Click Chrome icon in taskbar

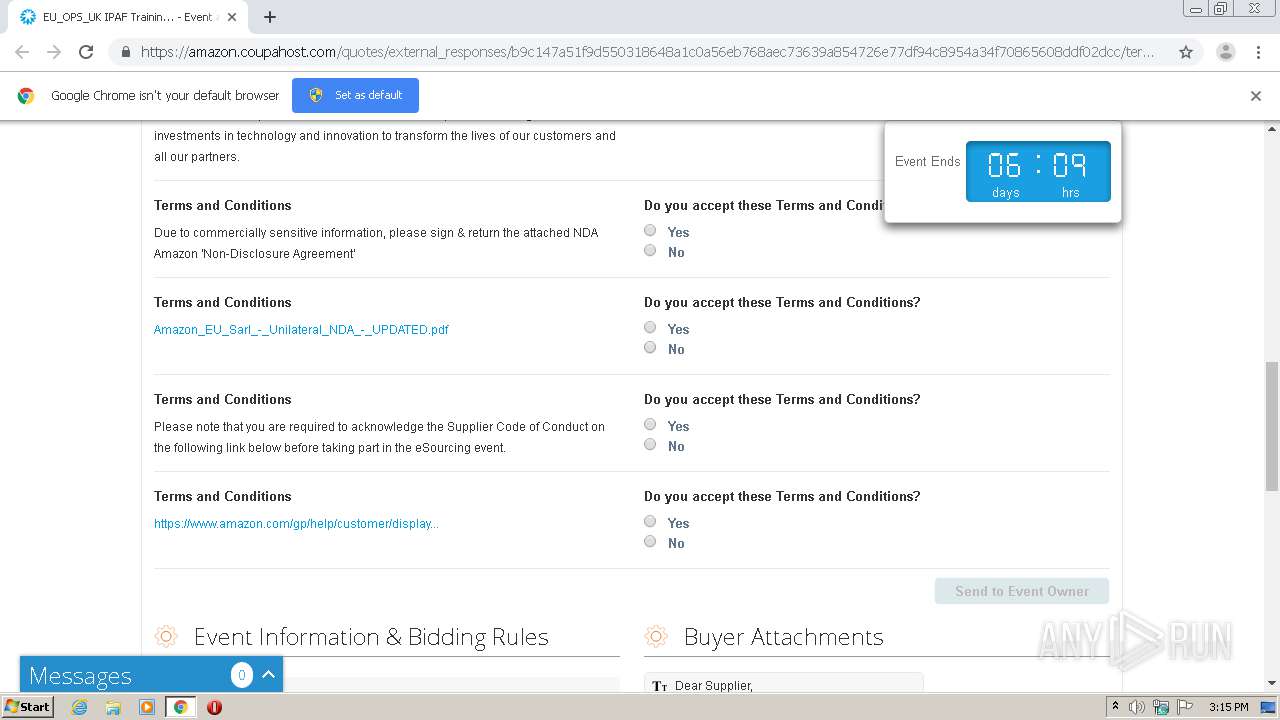tap(180, 707)
